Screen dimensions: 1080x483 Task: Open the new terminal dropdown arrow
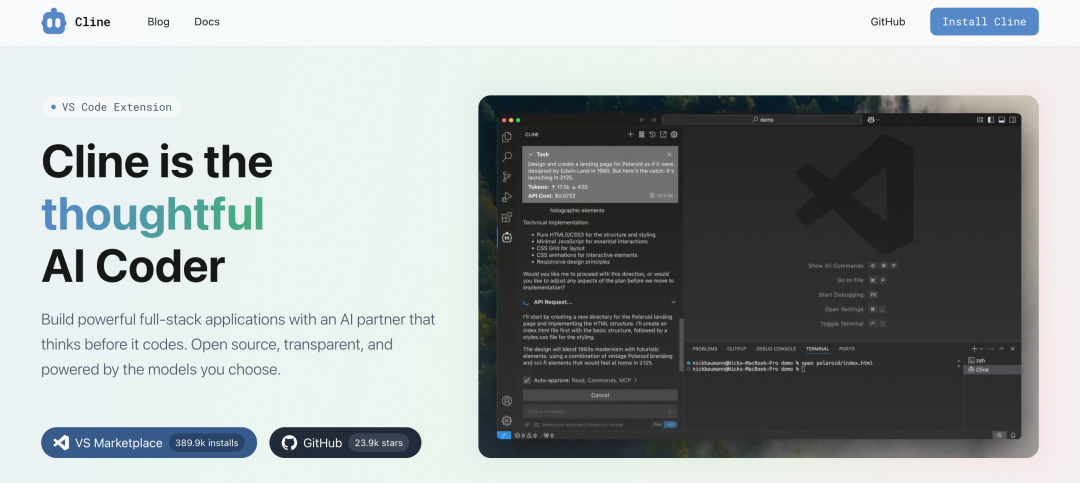[x=982, y=349]
